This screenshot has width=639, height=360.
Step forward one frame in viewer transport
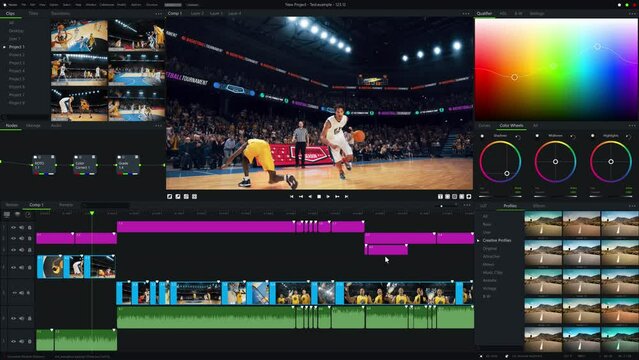[x=337, y=197]
